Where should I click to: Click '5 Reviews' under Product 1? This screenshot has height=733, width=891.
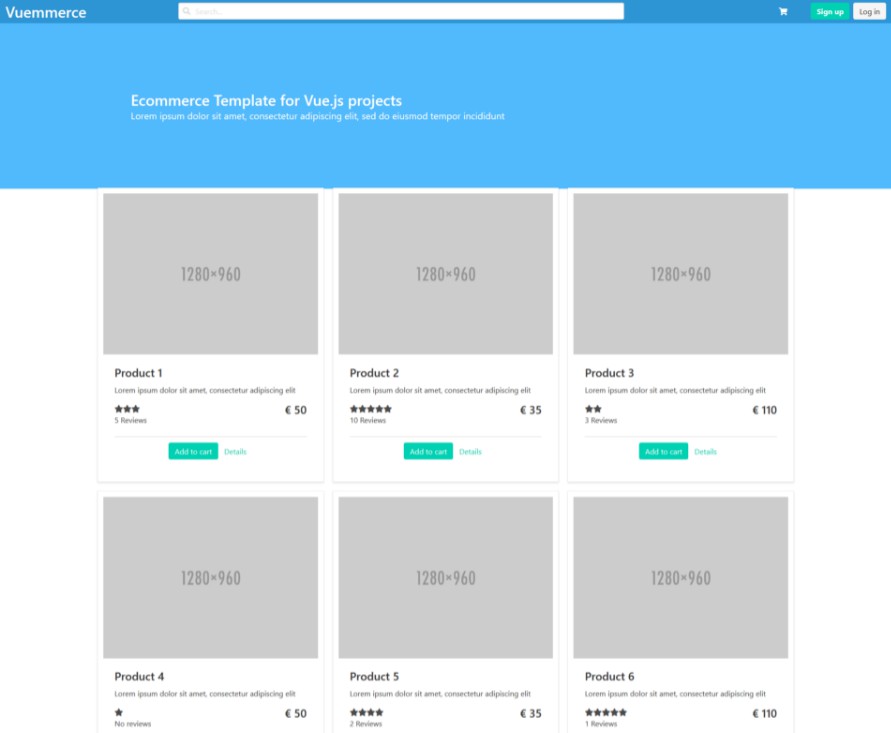(x=131, y=420)
